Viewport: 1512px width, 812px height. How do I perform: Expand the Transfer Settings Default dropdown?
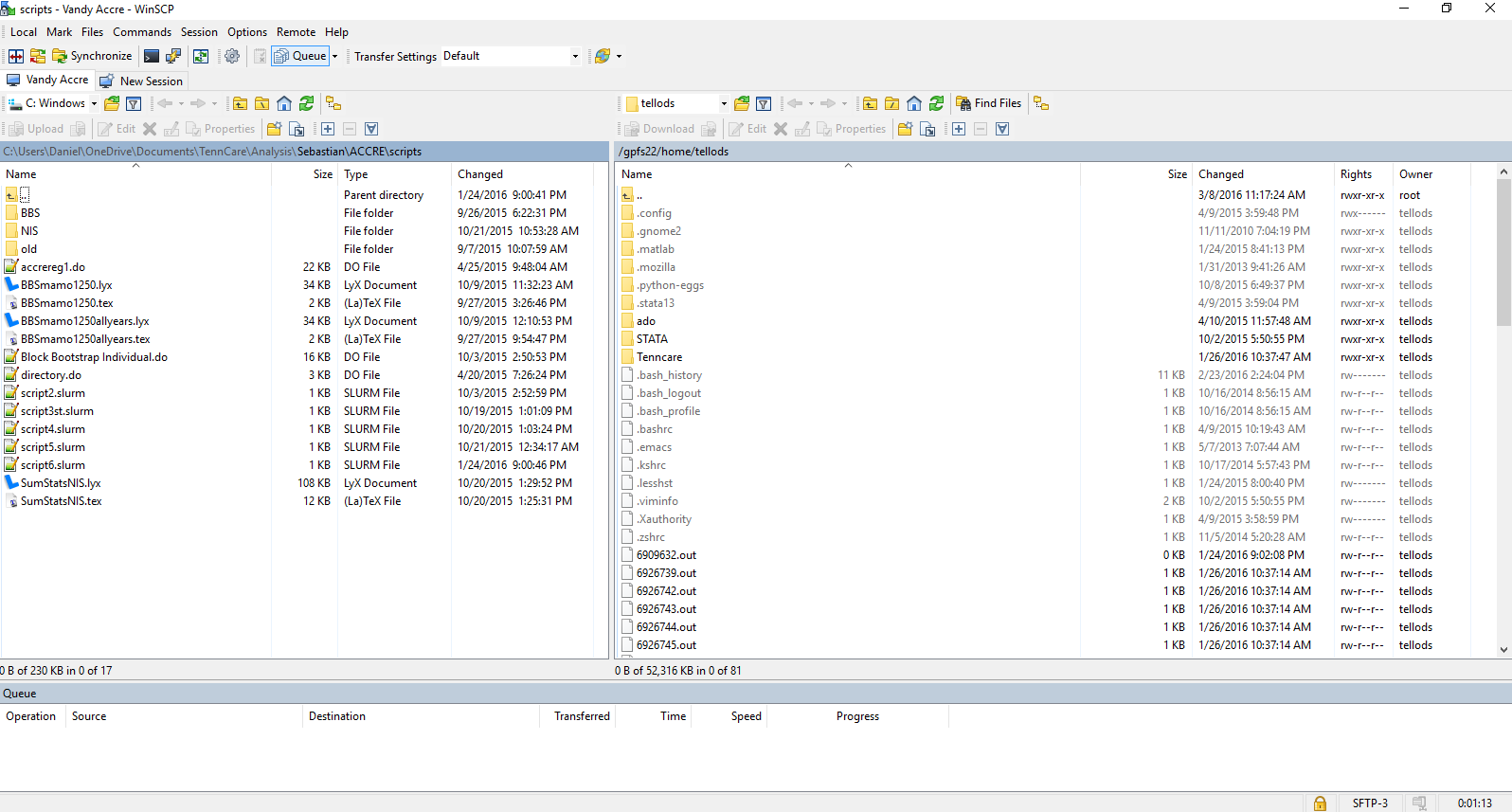click(x=574, y=56)
